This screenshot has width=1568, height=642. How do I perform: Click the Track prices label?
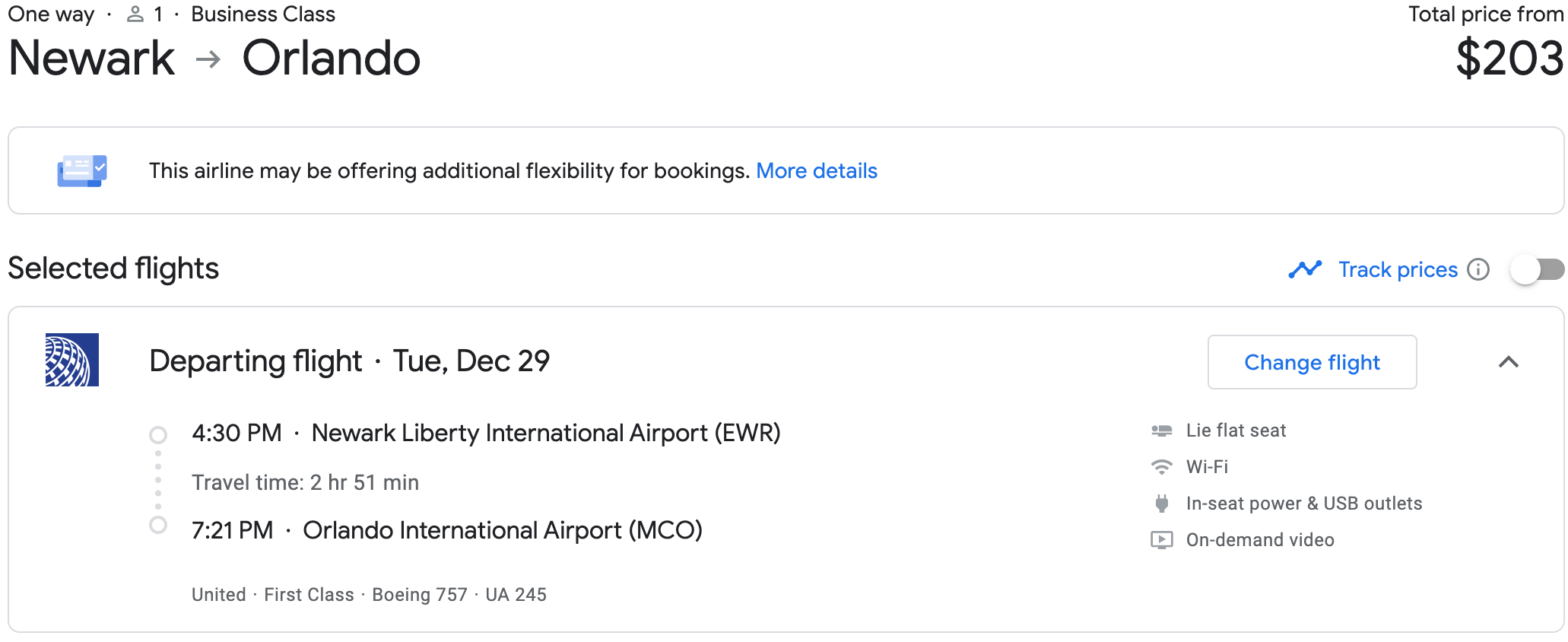click(x=1398, y=270)
